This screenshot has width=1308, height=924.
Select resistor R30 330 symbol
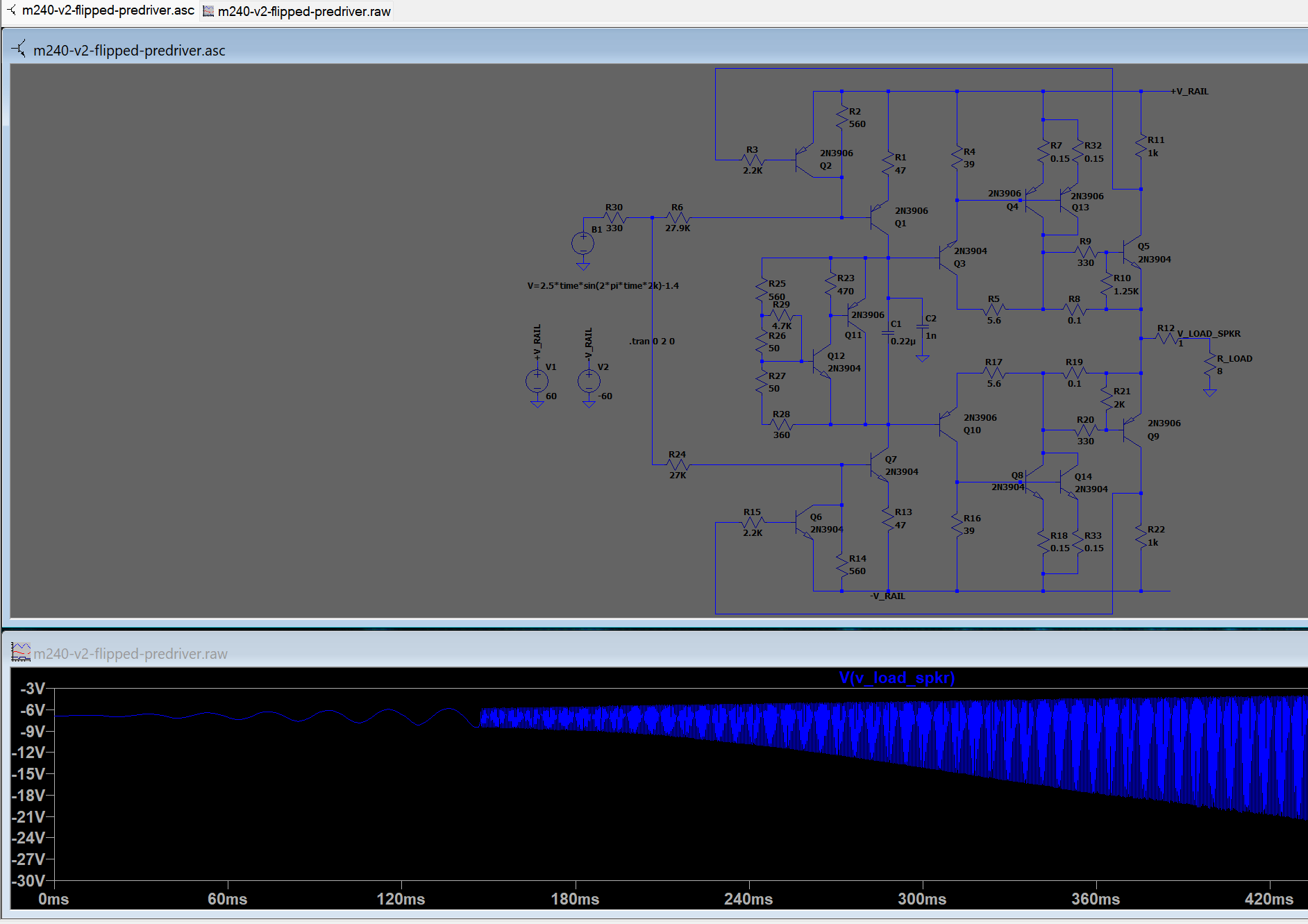click(x=614, y=218)
